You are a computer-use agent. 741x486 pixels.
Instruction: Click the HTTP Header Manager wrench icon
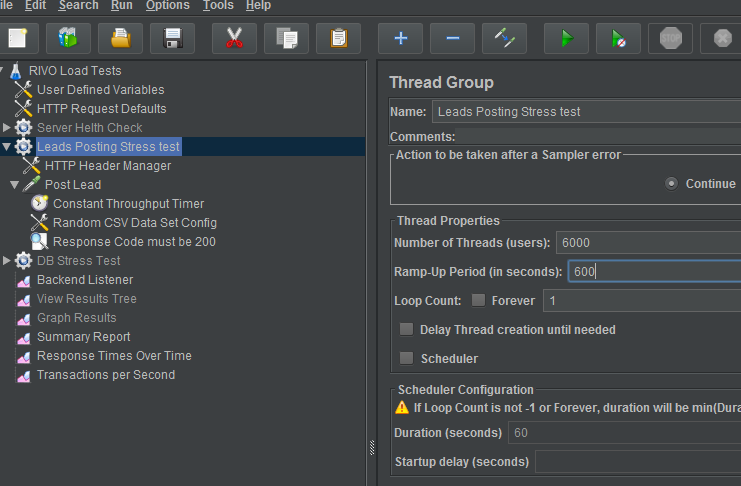tap(31, 165)
